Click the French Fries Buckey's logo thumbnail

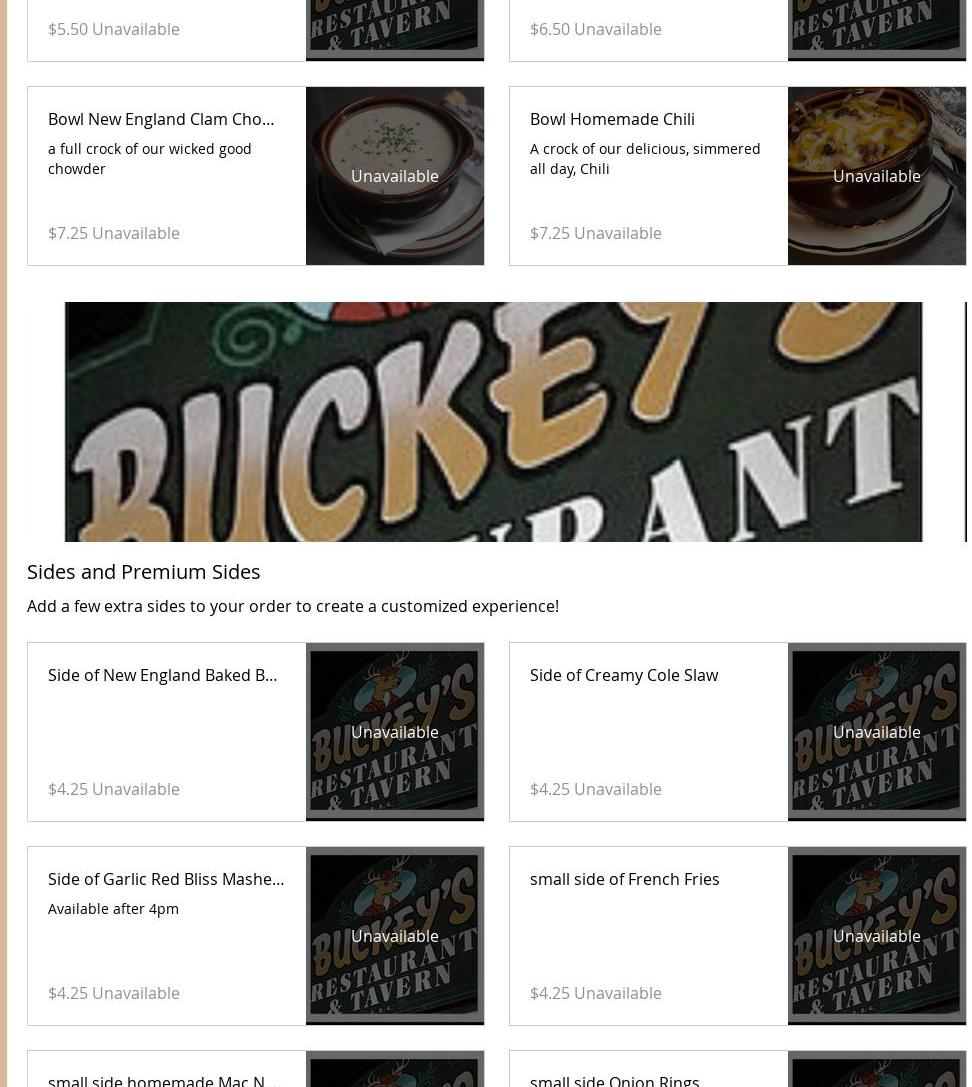point(876,936)
